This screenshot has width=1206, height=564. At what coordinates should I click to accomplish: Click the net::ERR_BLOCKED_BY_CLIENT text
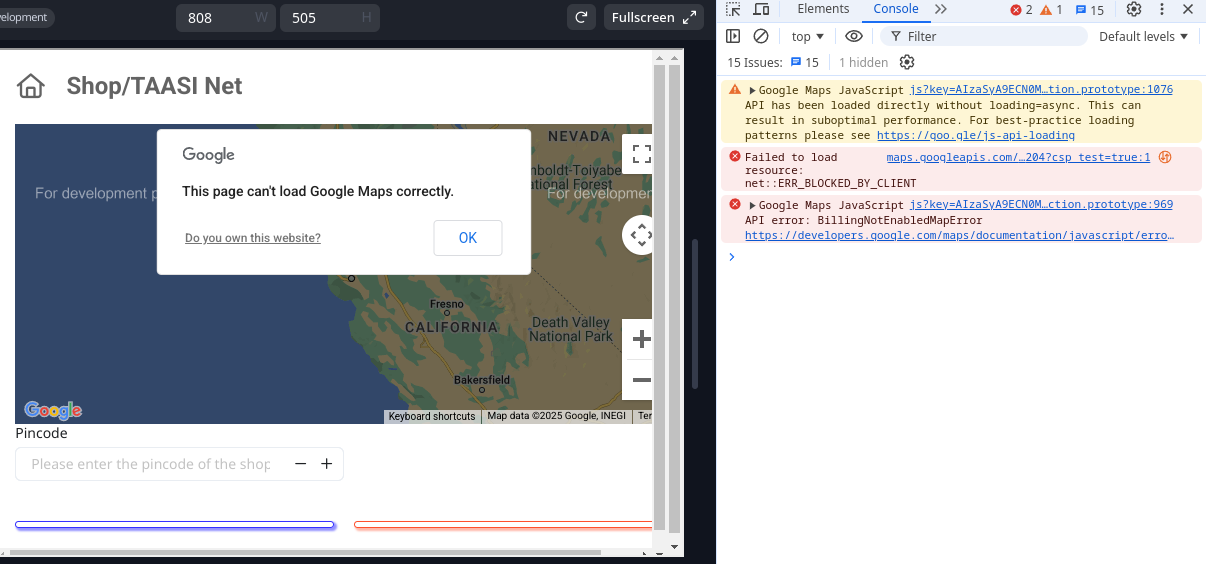[830, 183]
